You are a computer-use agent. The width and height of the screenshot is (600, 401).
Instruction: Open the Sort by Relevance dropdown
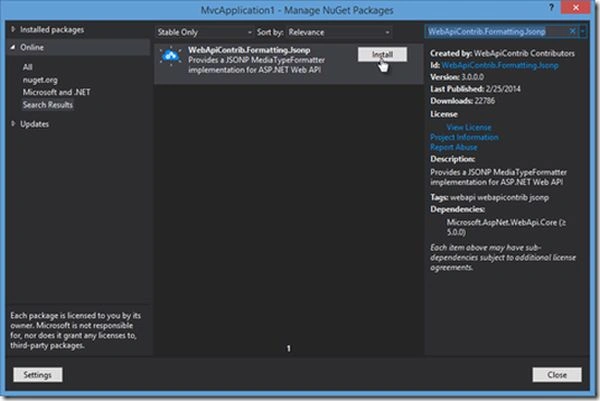(339, 32)
